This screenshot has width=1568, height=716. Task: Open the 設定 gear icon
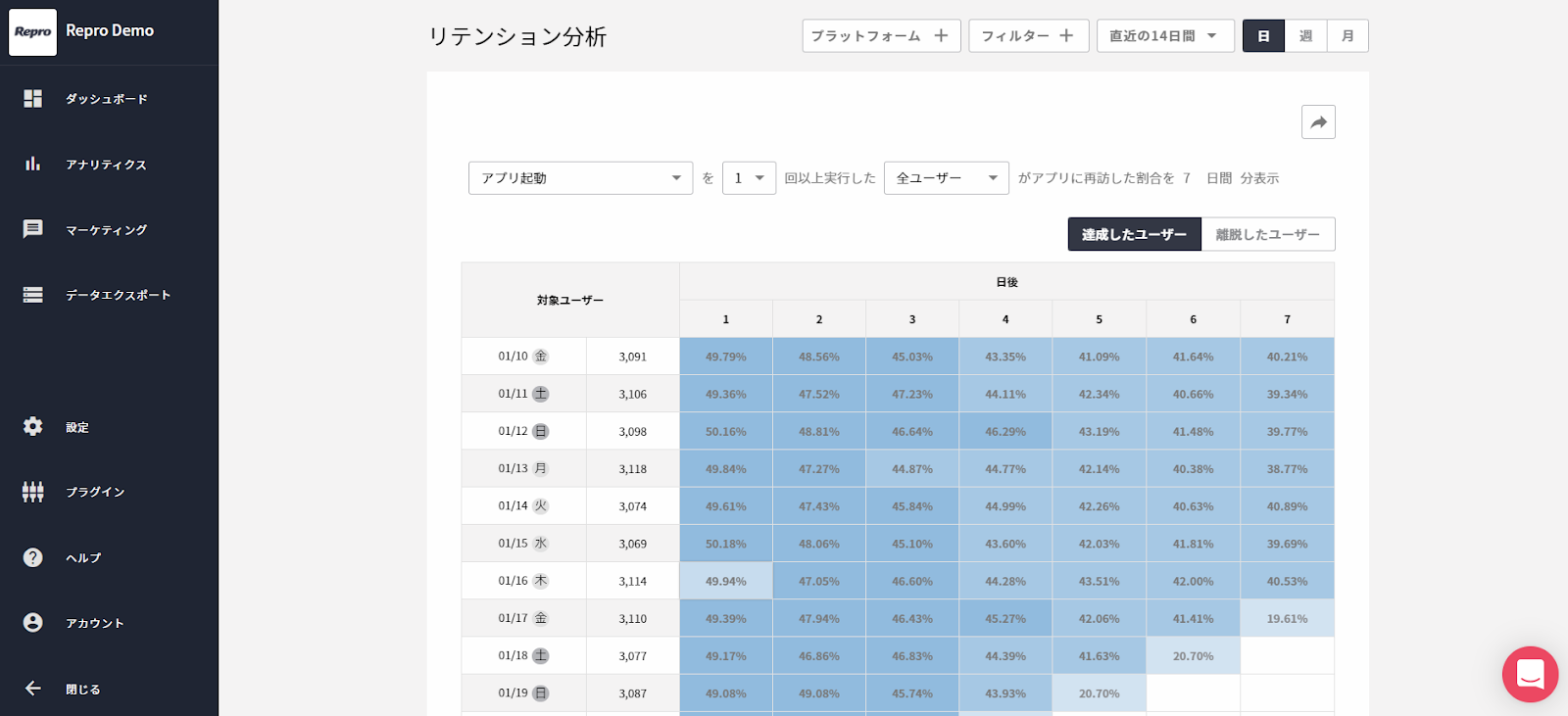pos(33,426)
